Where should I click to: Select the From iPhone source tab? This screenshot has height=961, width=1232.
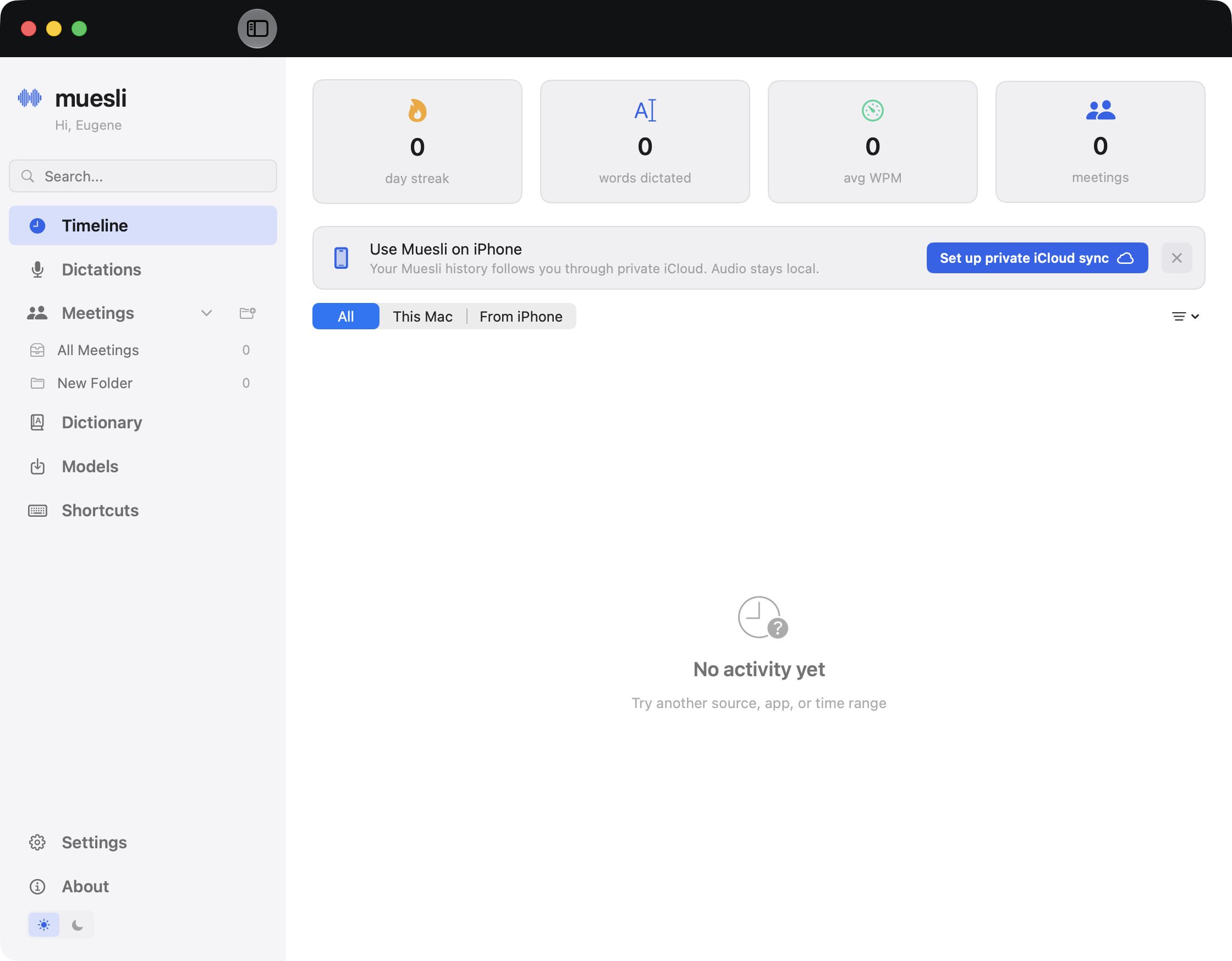coord(521,316)
